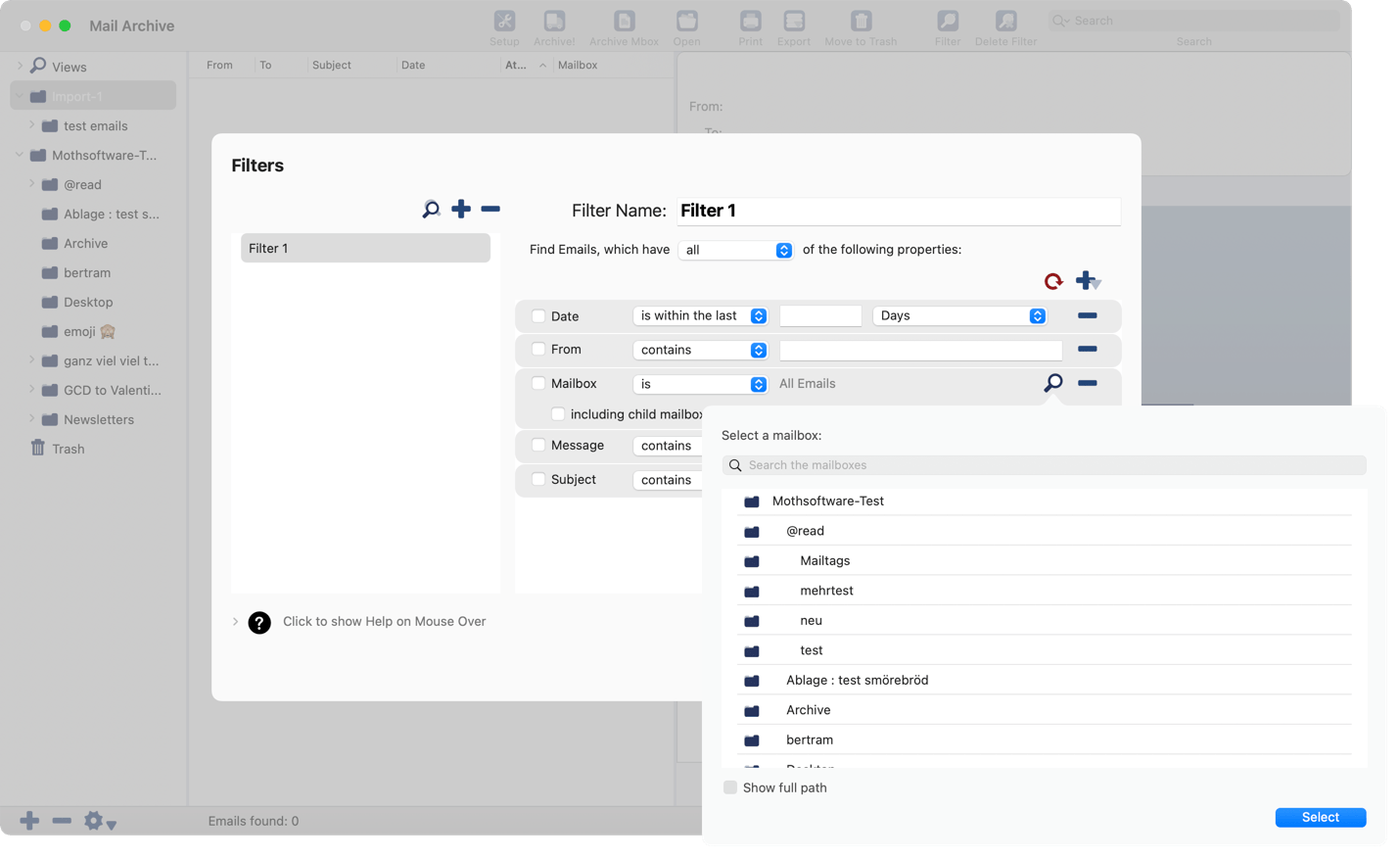The height and width of the screenshot is (859, 1400).
Task: Toggle the Show full path checkbox
Action: pyautogui.click(x=730, y=787)
